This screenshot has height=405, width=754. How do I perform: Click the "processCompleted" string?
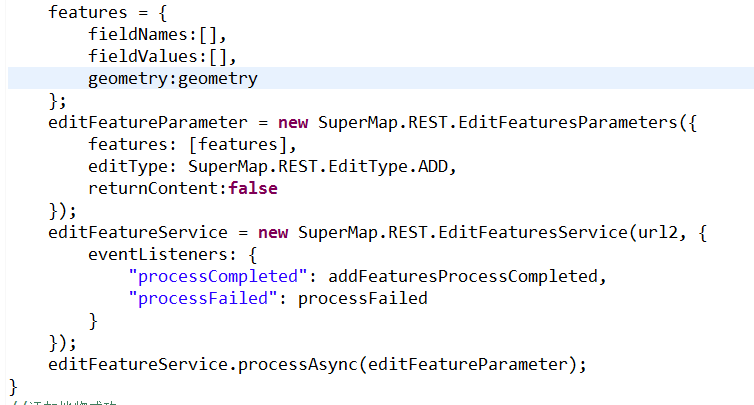pyautogui.click(x=218, y=277)
